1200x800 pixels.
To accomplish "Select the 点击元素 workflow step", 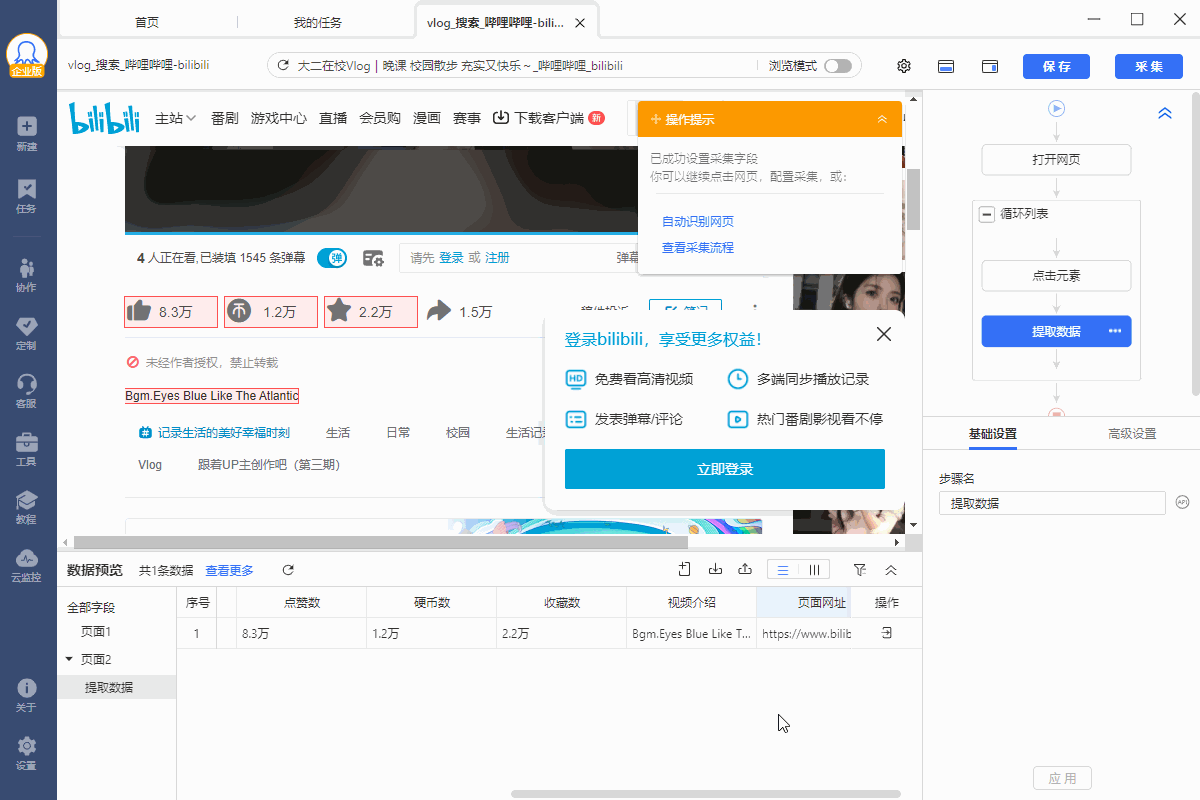I will [1056, 276].
